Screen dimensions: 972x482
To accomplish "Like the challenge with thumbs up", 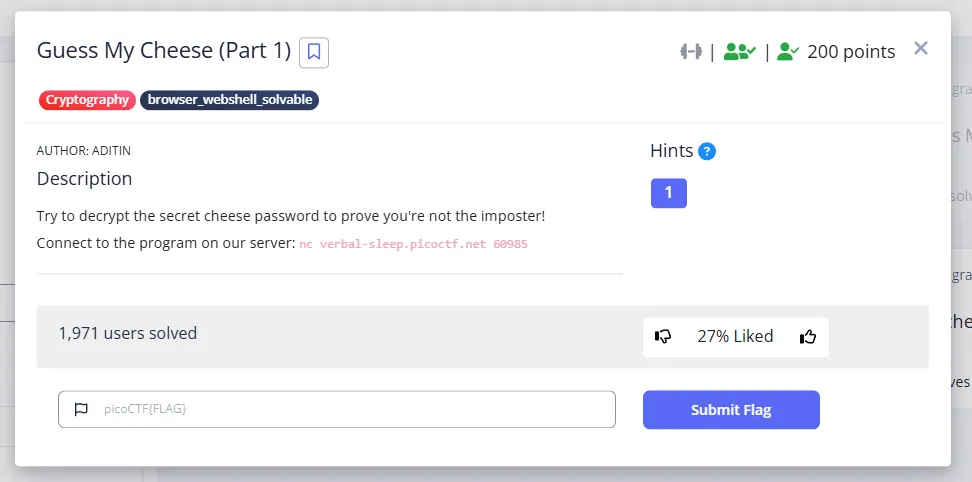I will (808, 336).
